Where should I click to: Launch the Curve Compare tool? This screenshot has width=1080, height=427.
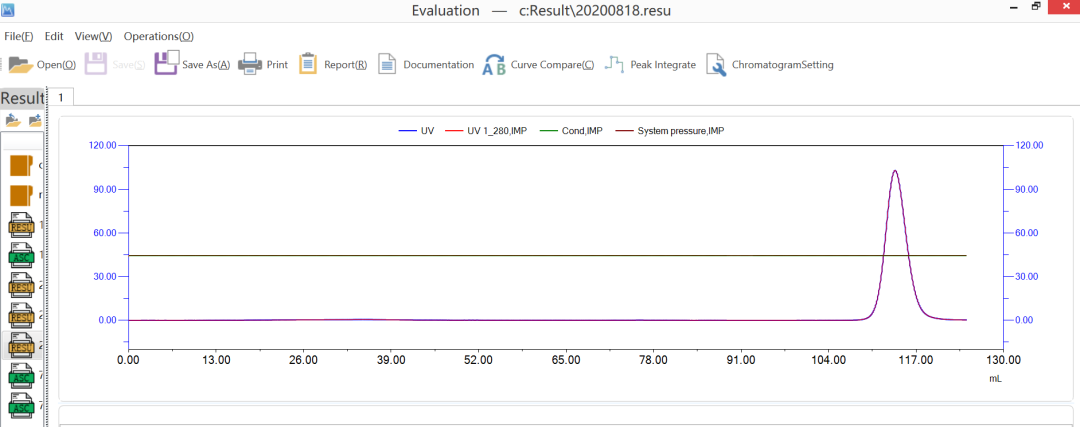click(494, 65)
